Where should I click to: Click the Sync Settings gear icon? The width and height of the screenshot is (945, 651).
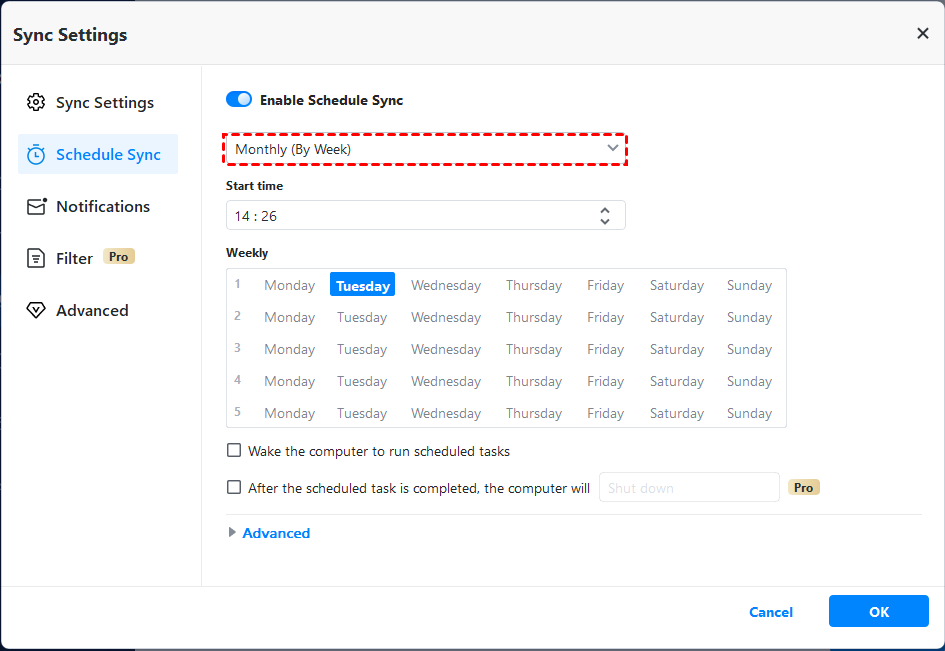(36, 102)
